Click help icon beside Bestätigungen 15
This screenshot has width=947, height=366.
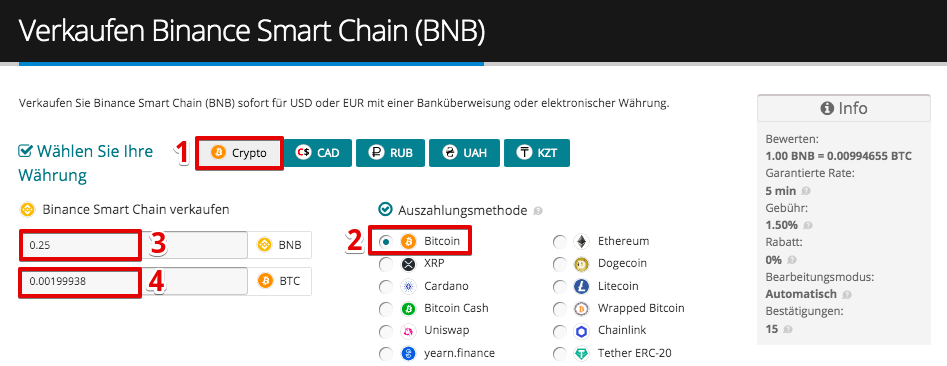click(786, 330)
